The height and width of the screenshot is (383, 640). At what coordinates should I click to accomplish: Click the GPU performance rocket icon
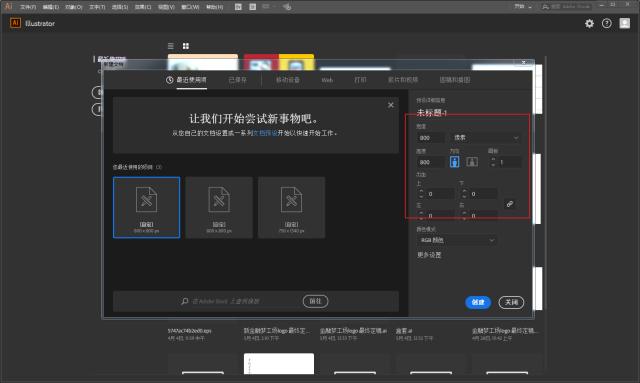(x=287, y=7)
